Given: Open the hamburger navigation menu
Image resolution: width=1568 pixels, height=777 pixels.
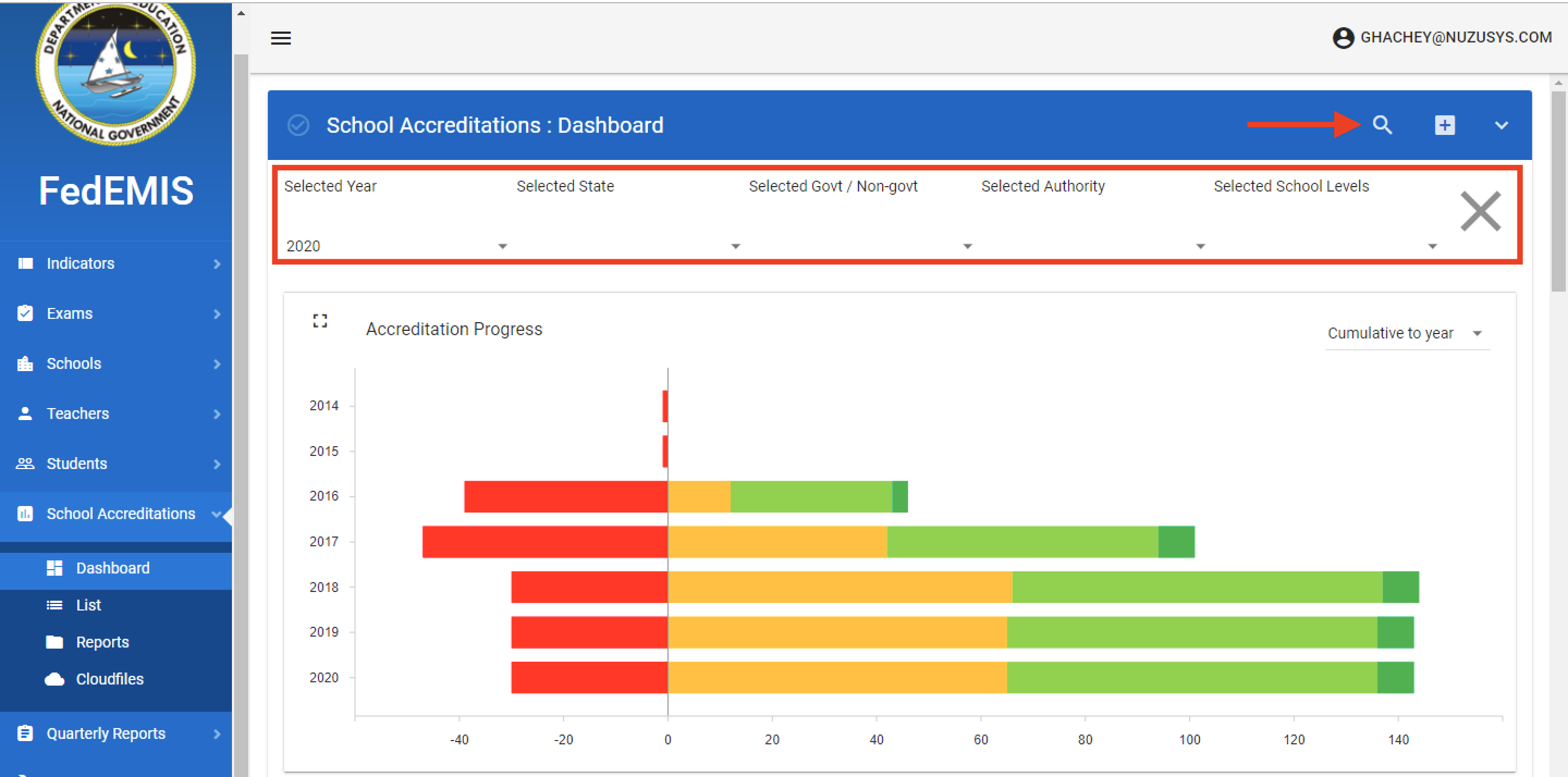Looking at the screenshot, I should tap(280, 38).
